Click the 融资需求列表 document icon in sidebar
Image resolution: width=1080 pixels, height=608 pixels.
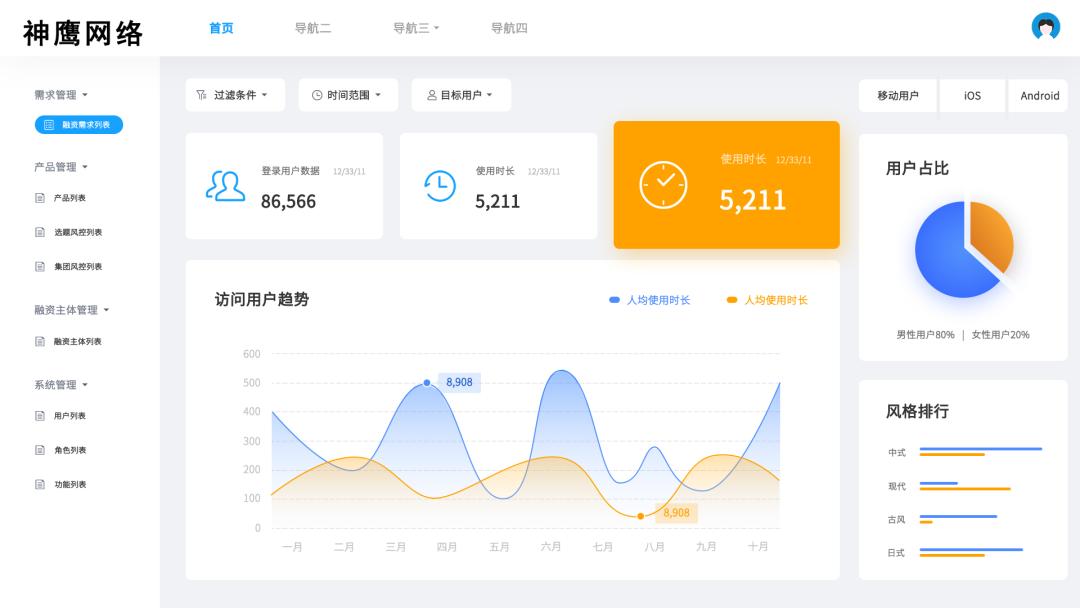click(47, 124)
